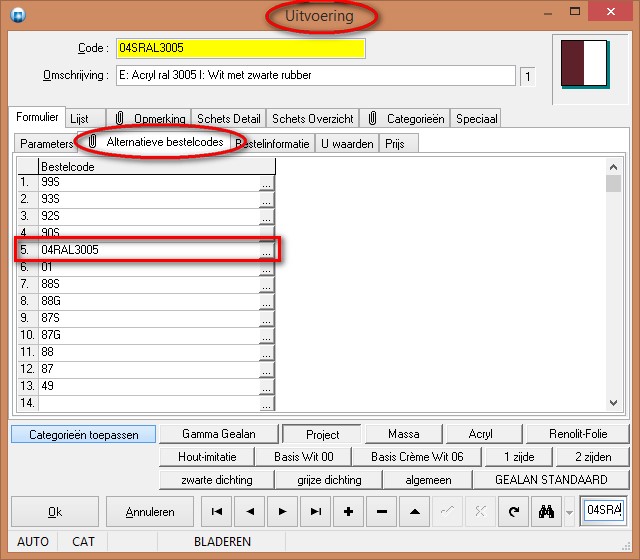Toggle the Basis Wit 00 category
640x560 pixels.
coord(303,457)
